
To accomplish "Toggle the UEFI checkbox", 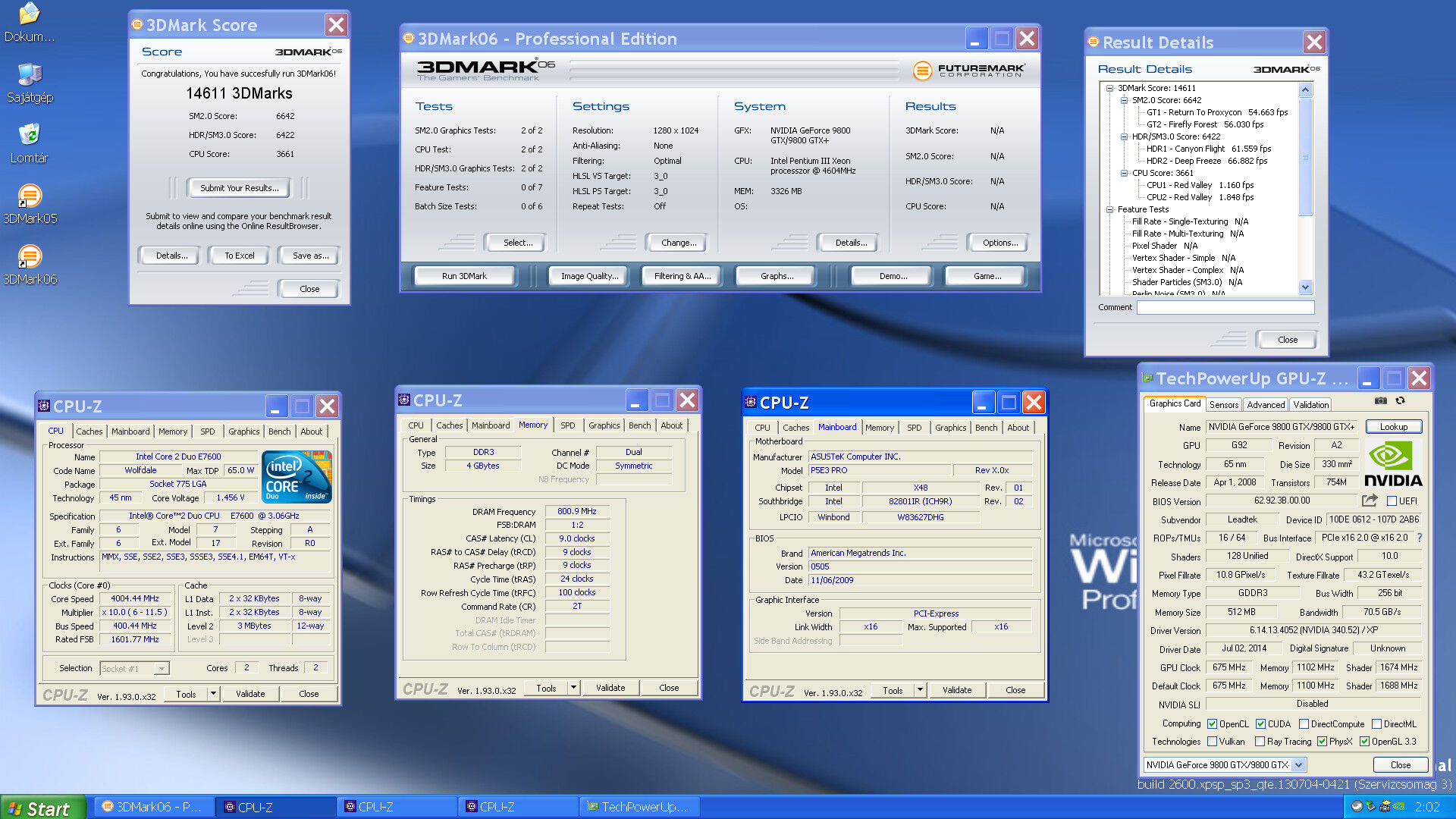I will 1392,500.
